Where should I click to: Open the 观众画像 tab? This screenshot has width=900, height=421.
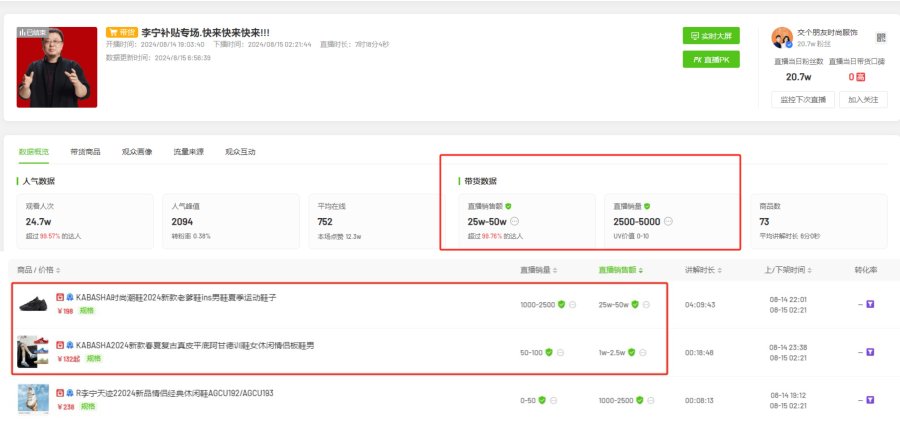pos(137,151)
